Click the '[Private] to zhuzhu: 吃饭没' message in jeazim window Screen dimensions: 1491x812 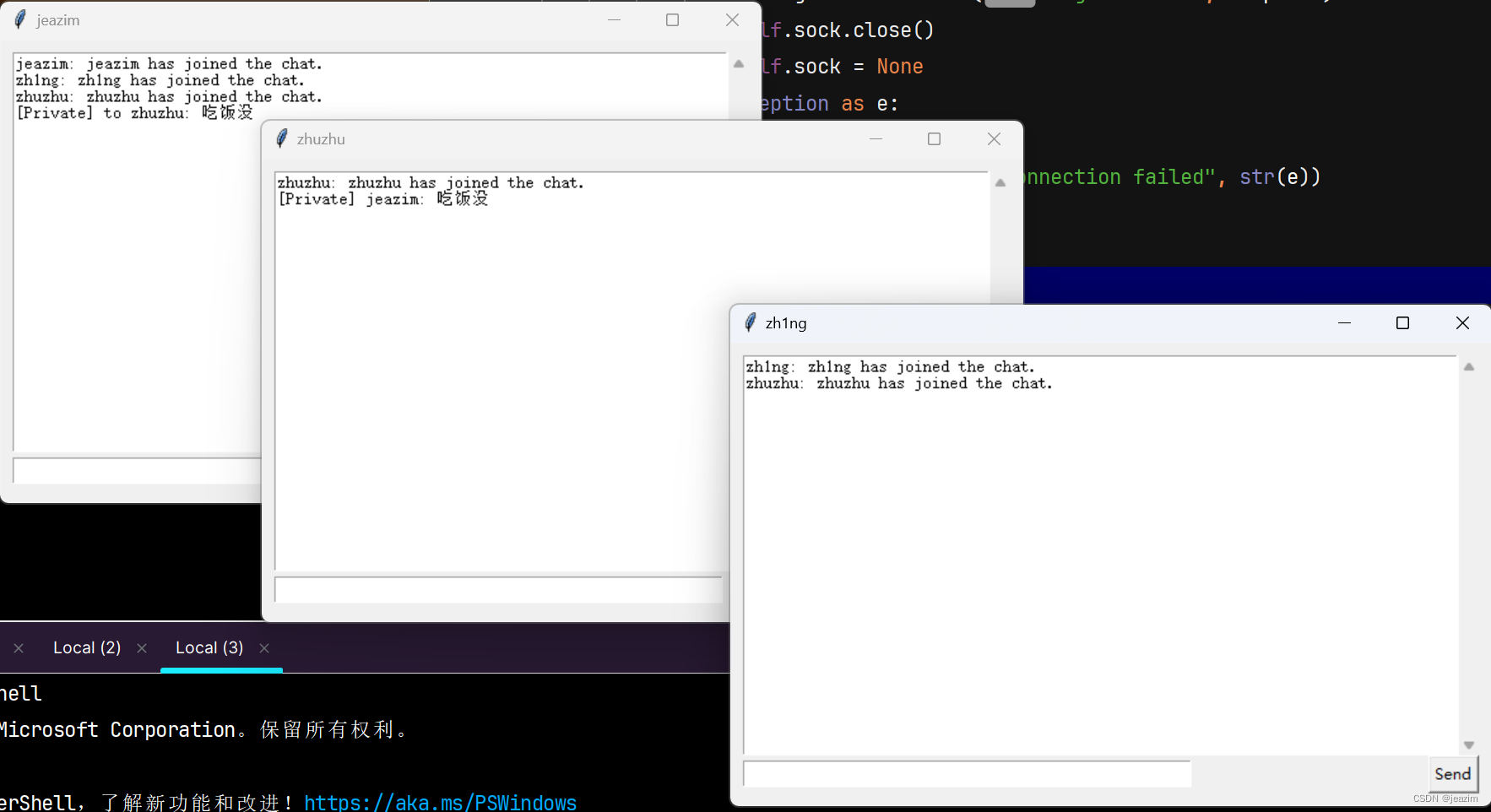pyautogui.click(x=135, y=113)
